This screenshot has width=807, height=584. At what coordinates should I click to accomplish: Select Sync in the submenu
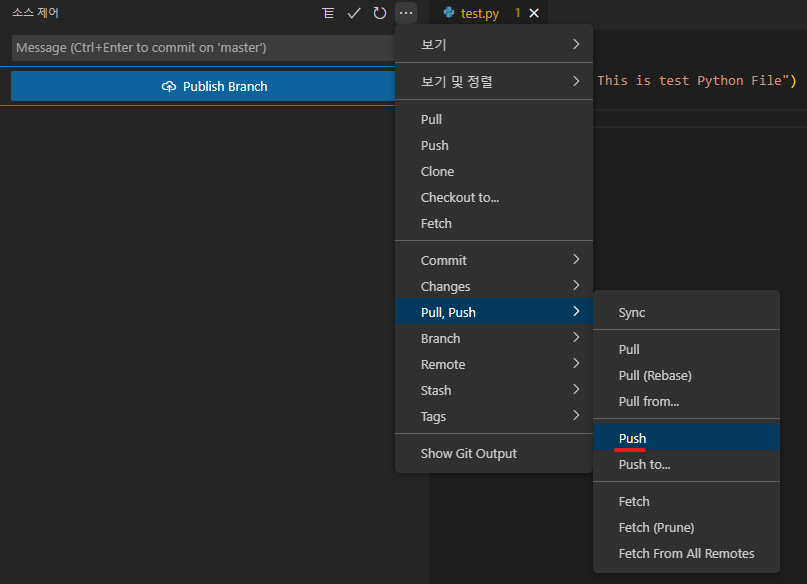click(x=686, y=312)
